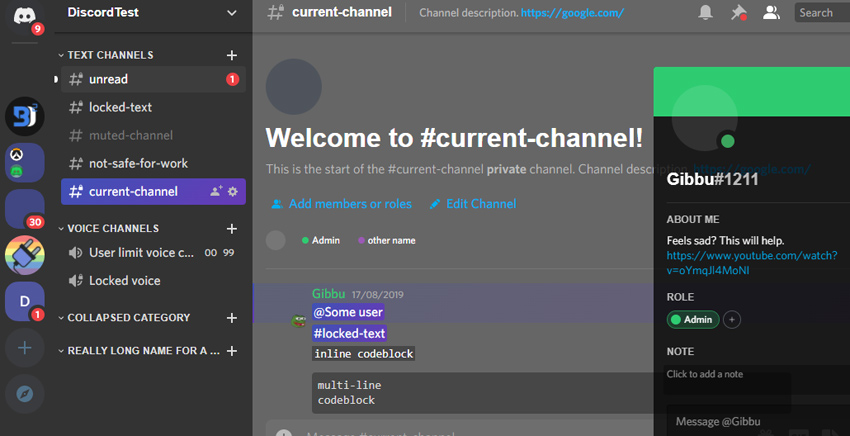Image resolution: width=850 pixels, height=436 pixels.
Task: Open pinned messages icon
Action: 738,12
